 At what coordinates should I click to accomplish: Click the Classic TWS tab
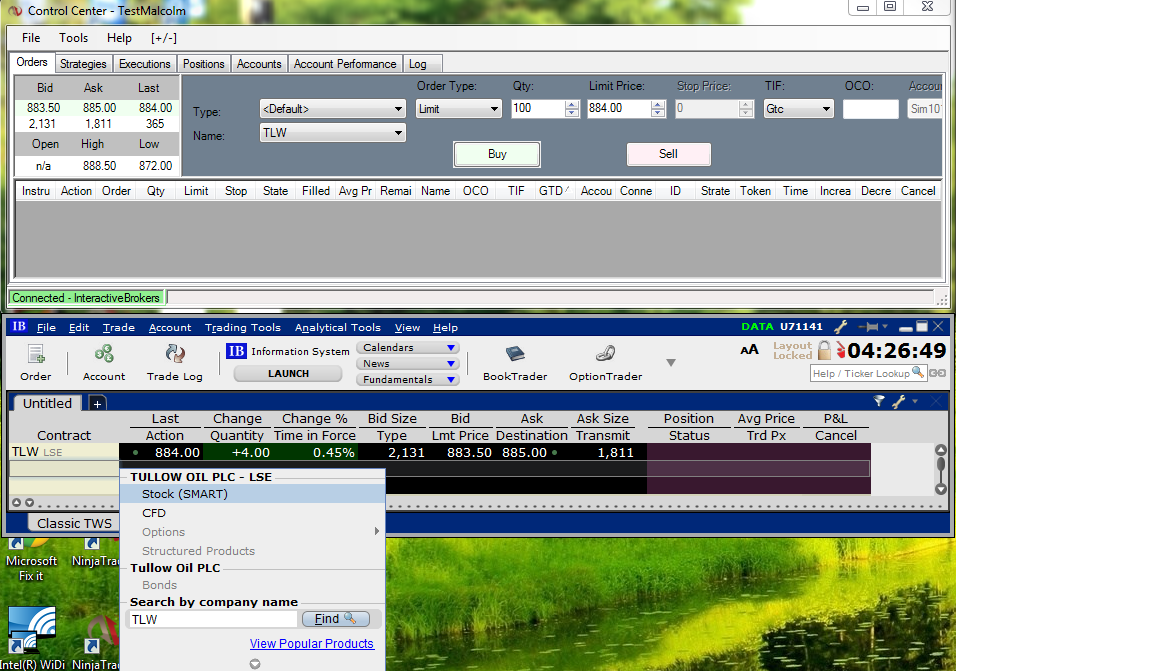point(73,523)
